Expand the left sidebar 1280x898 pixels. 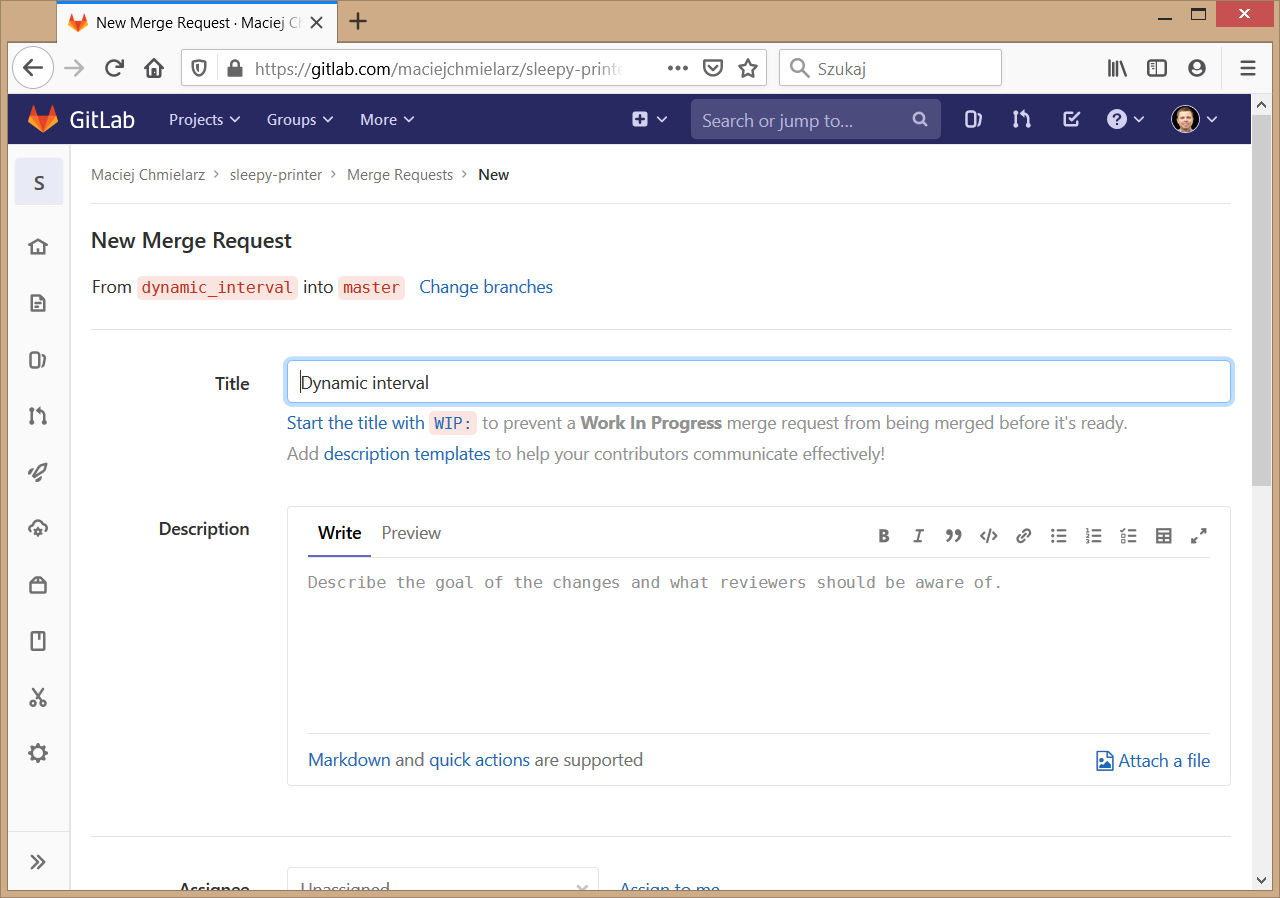click(x=38, y=862)
